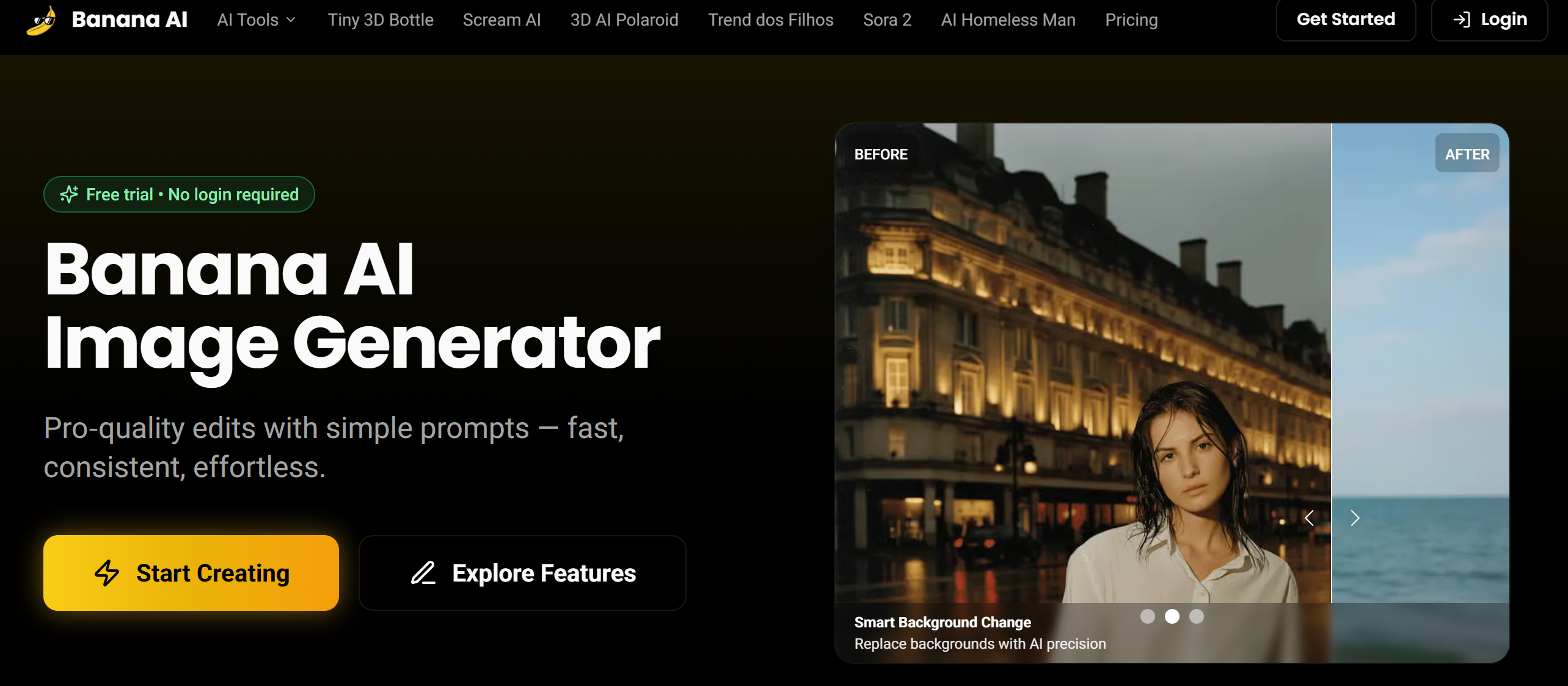Click the AFTER label badge
The image size is (1568, 686).
pos(1467,154)
